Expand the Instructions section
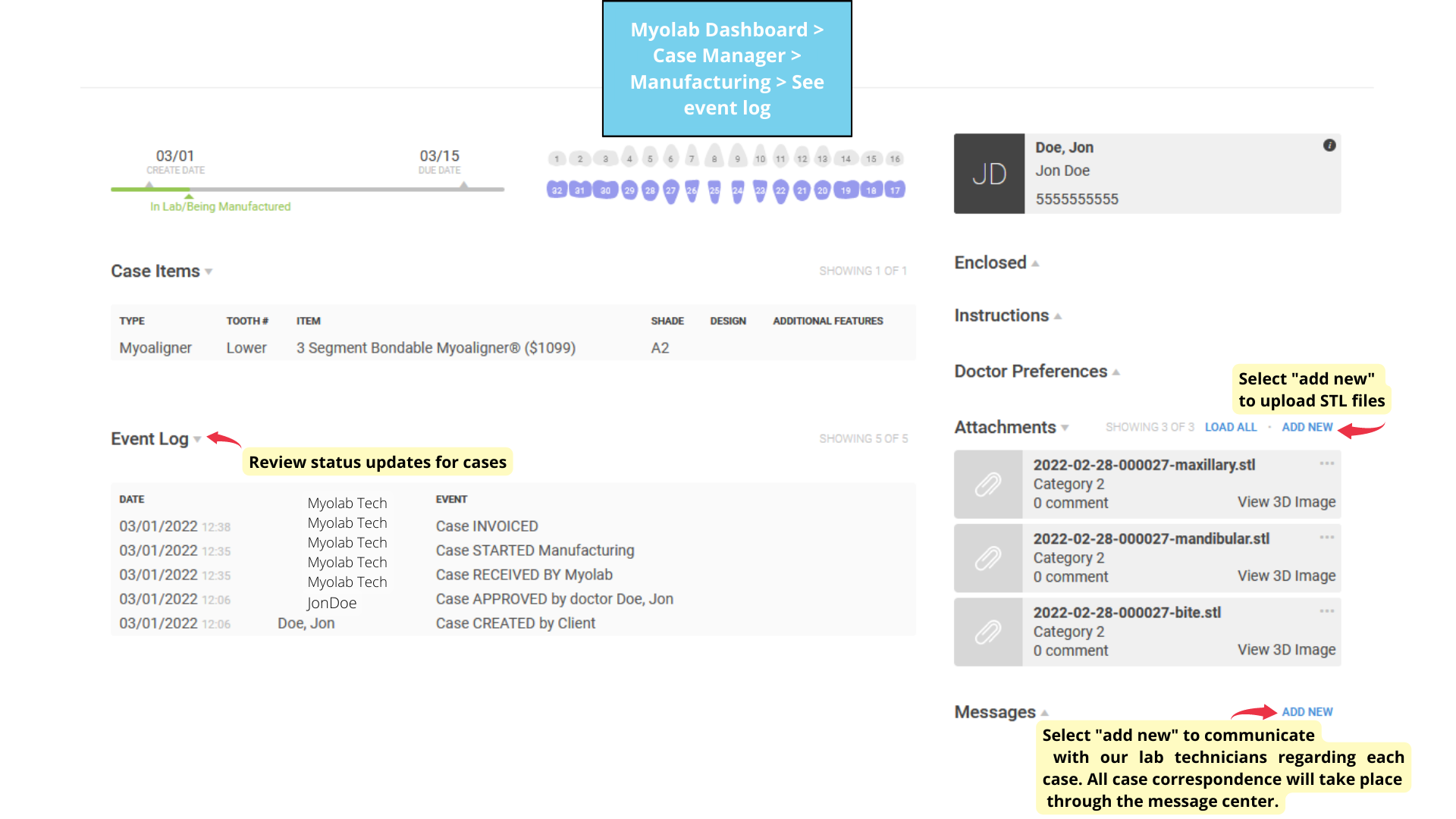The width and height of the screenshot is (1456, 819). 1058,317
